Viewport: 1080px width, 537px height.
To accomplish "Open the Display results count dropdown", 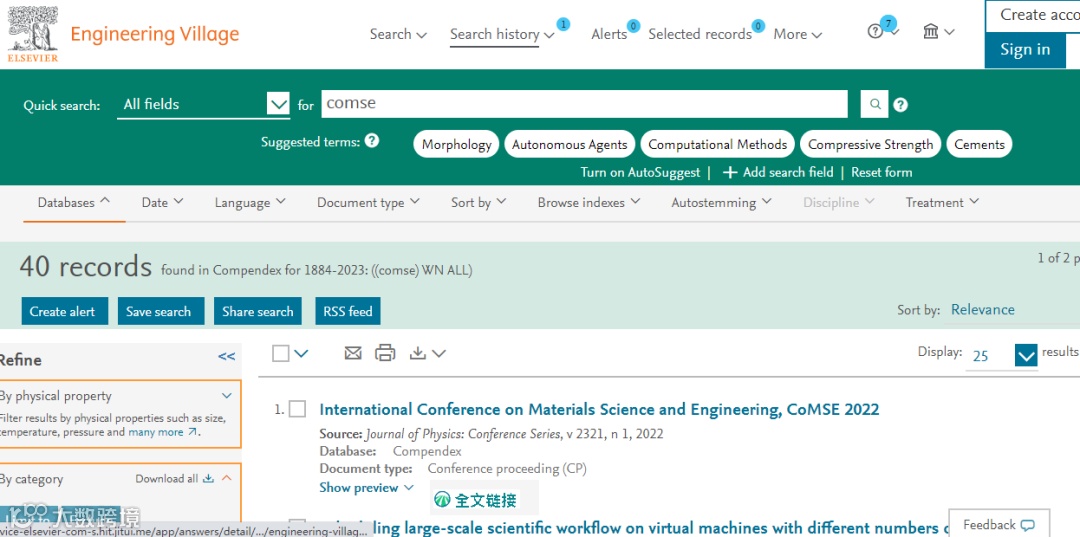I will 1026,355.
